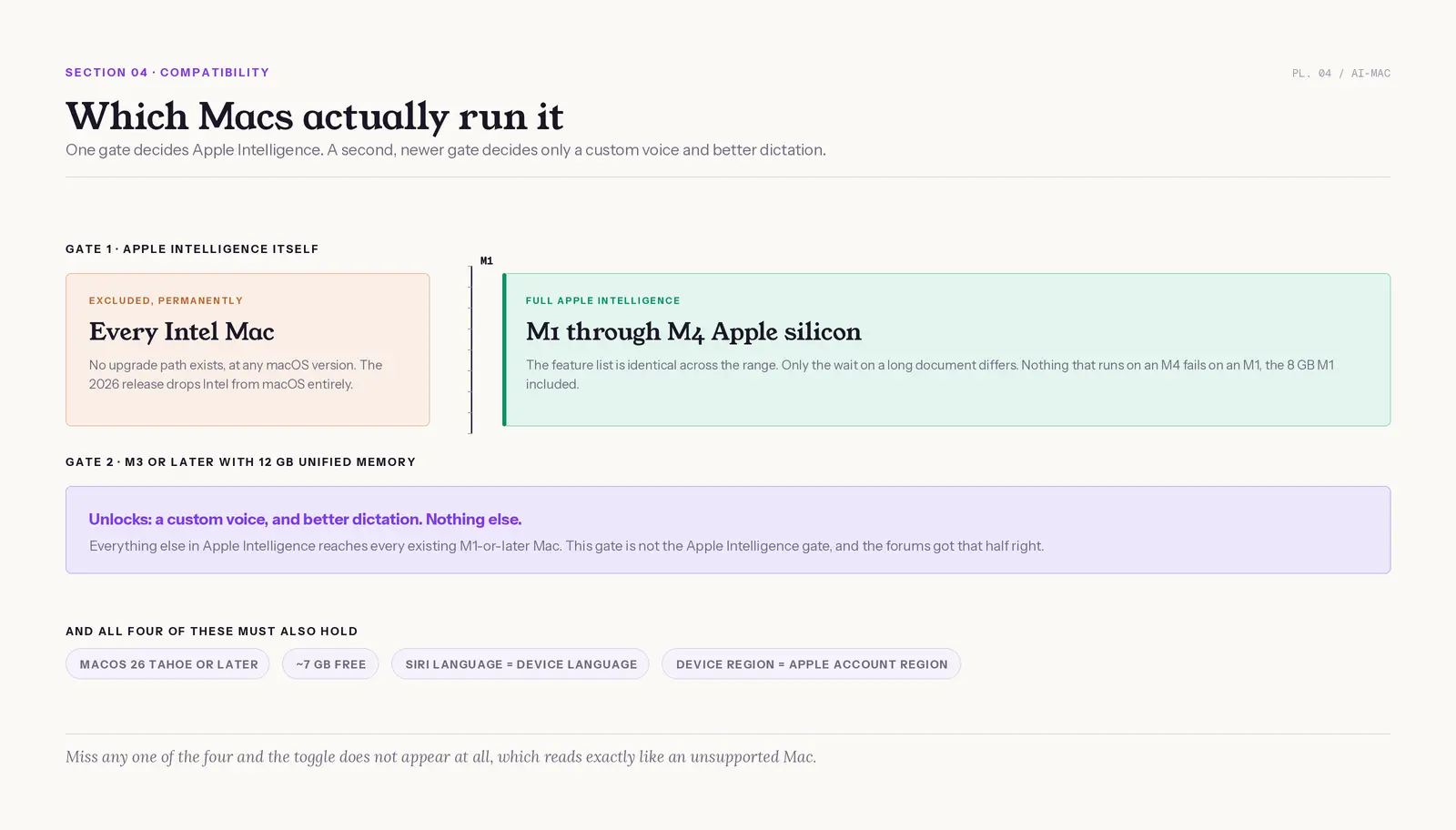Image resolution: width=1456 pixels, height=830 pixels.
Task: Click the M1 timeline marker label
Action: (x=487, y=260)
